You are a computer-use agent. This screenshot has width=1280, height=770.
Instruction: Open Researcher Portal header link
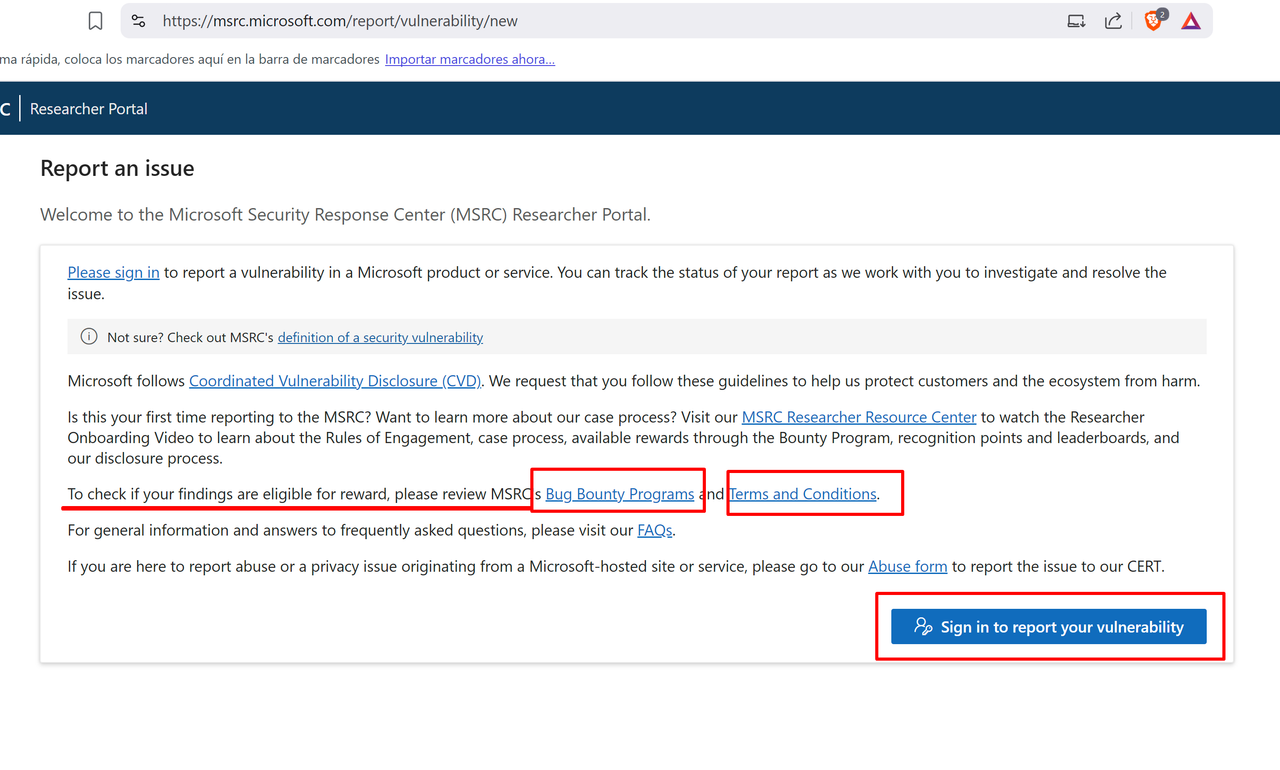tap(89, 109)
